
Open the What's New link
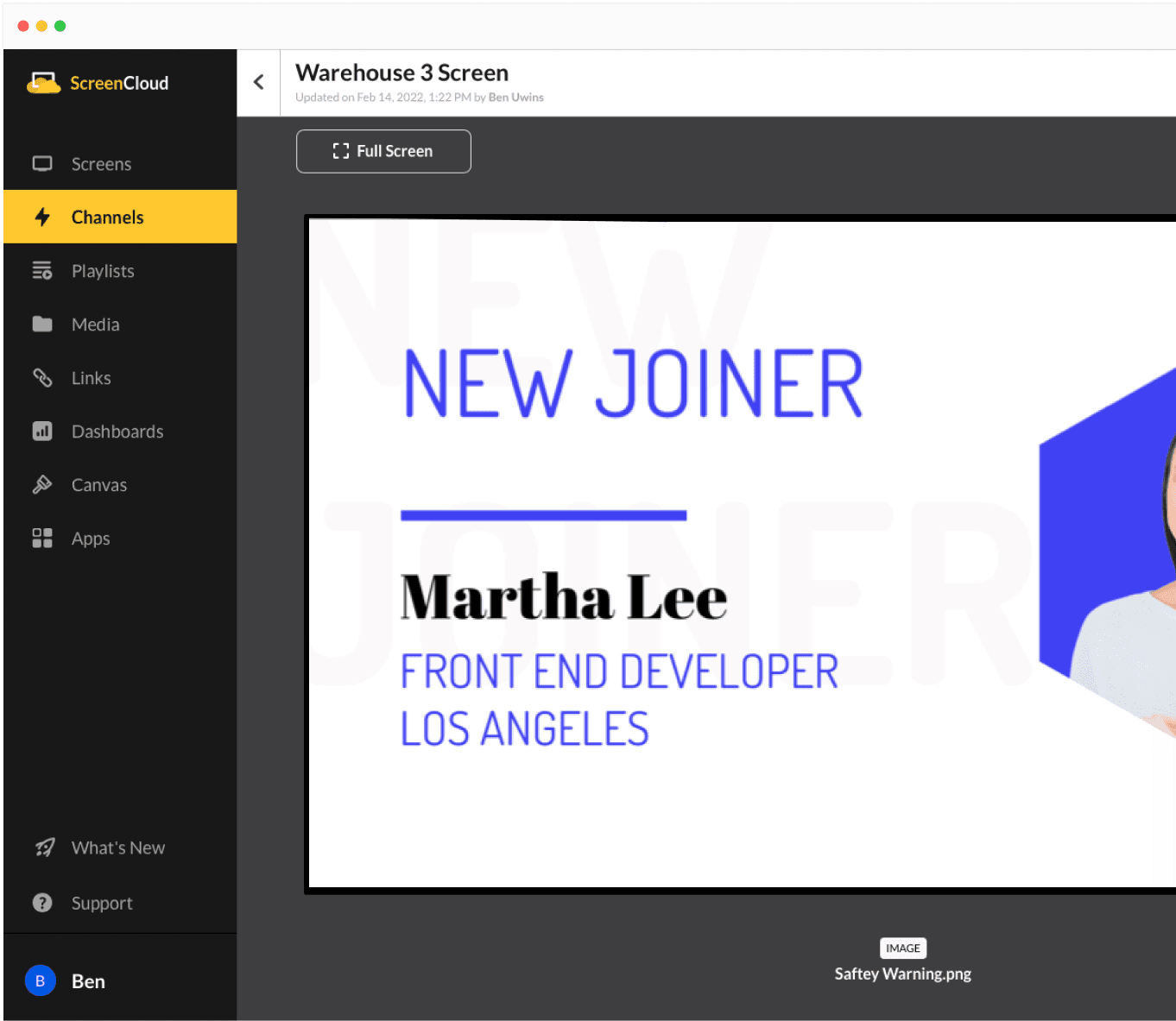[118, 848]
